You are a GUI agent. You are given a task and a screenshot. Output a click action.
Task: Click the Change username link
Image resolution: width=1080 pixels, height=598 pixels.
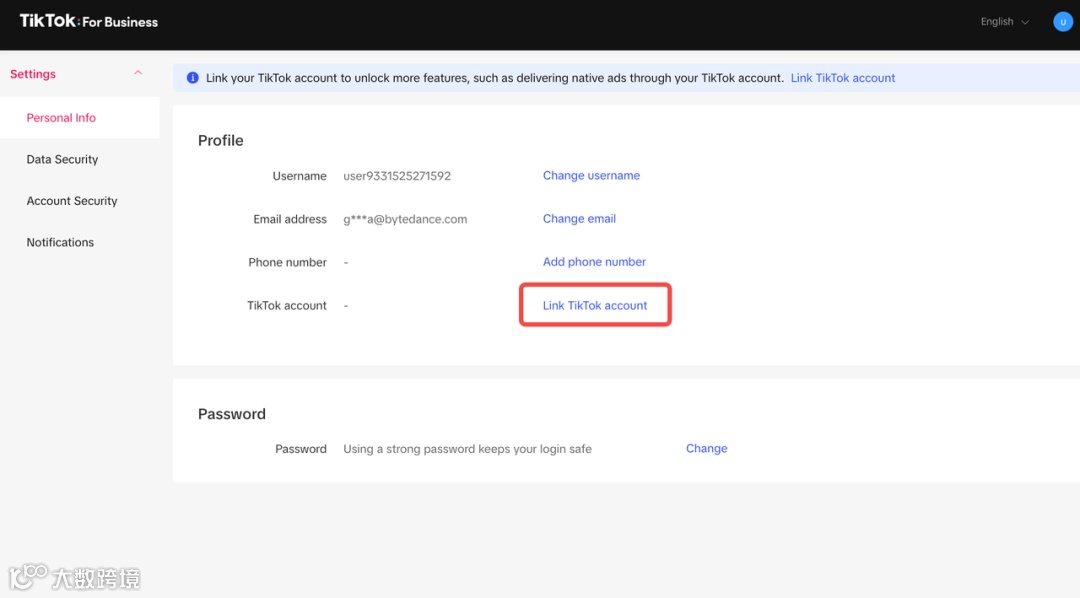pos(591,176)
